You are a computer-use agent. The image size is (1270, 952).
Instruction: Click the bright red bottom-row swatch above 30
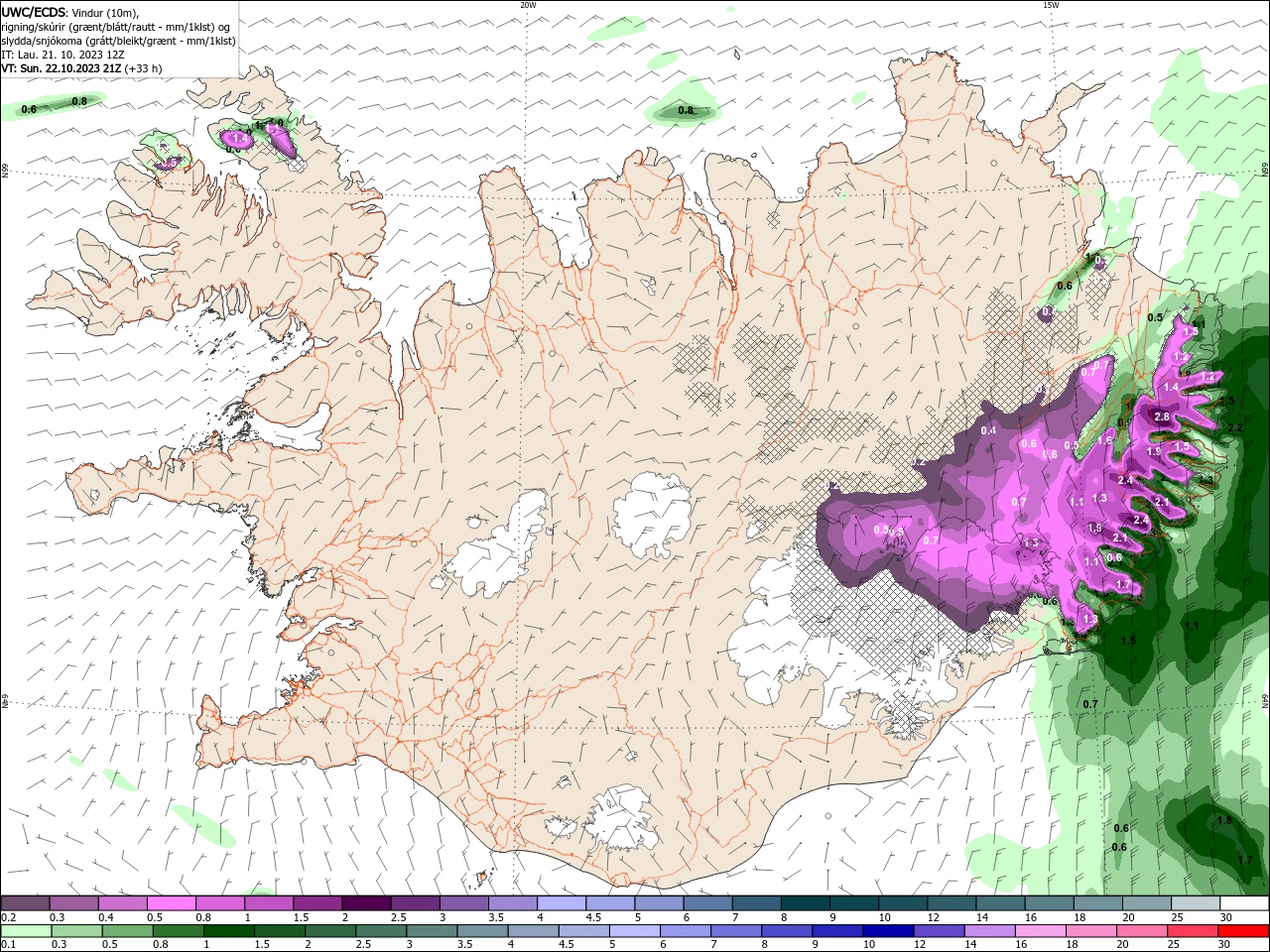pos(1243,931)
